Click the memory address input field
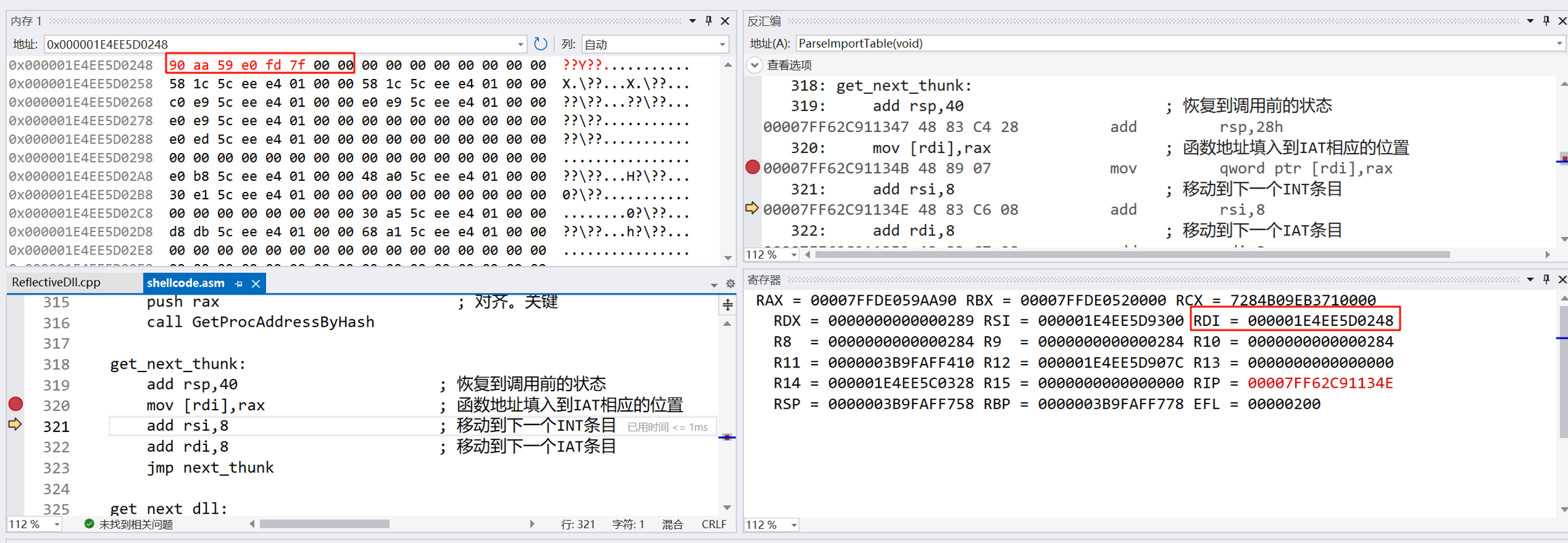 click(279, 45)
